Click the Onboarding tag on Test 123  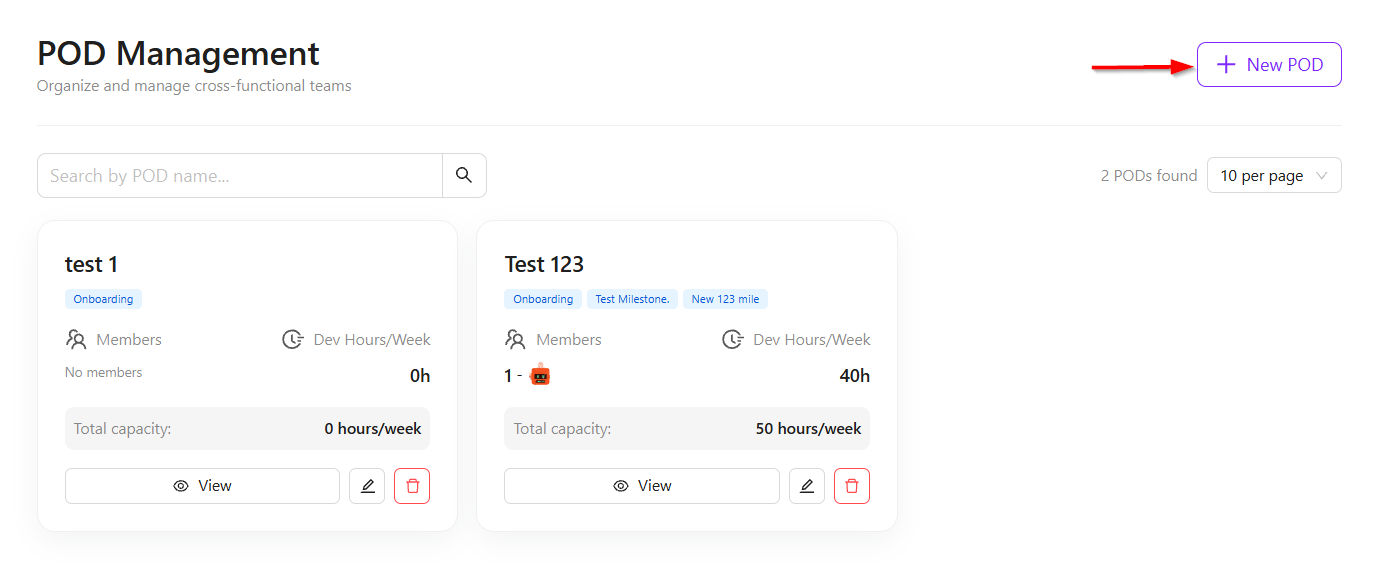543,299
